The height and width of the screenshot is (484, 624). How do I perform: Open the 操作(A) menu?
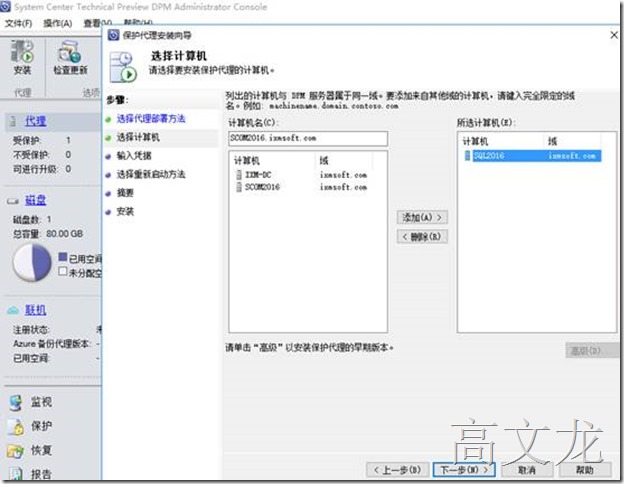coord(58,23)
